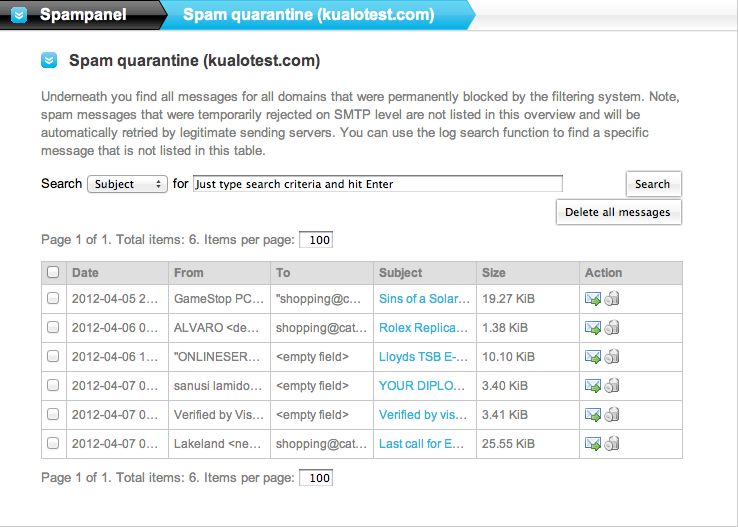Release the Lloyds TSB message
This screenshot has width=738, height=527.
pos(593,357)
